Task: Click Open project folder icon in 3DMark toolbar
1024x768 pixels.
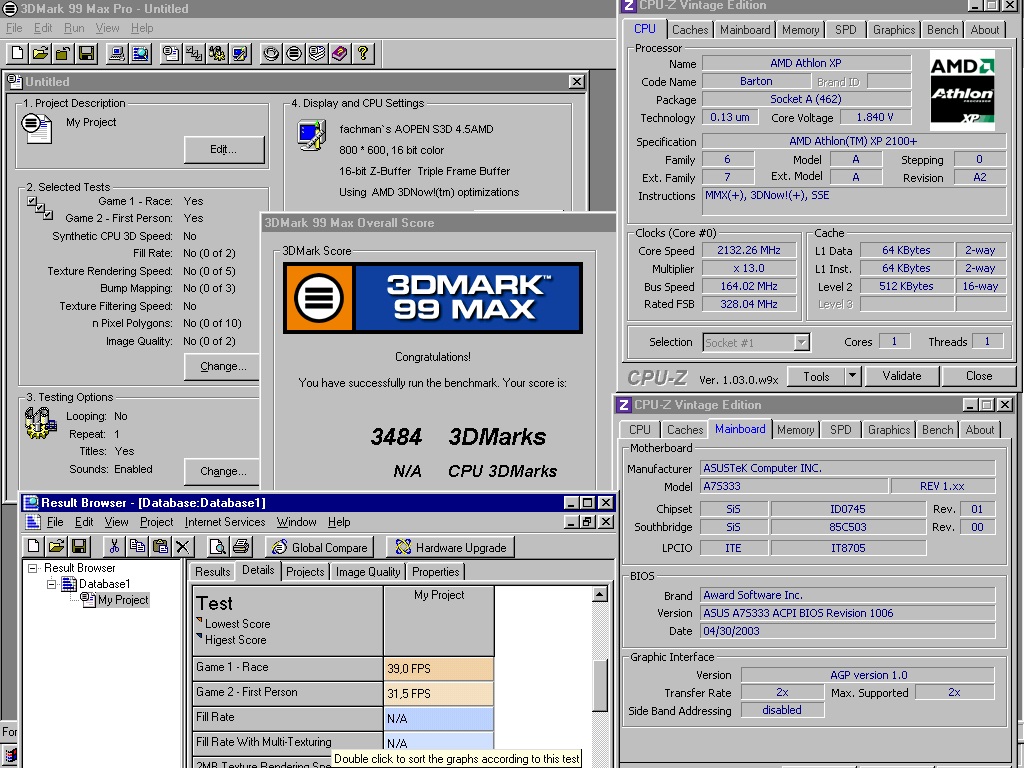Action: 40,54
